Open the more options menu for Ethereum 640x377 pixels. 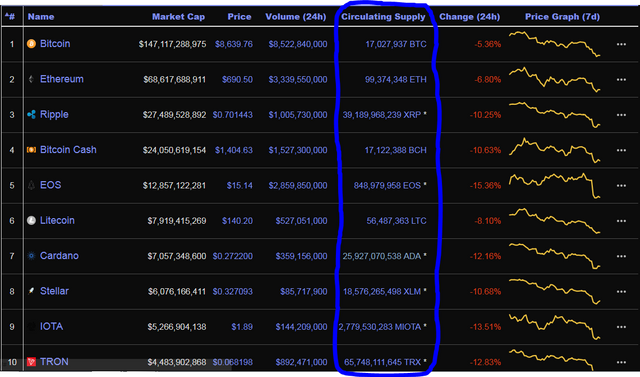coord(621,80)
